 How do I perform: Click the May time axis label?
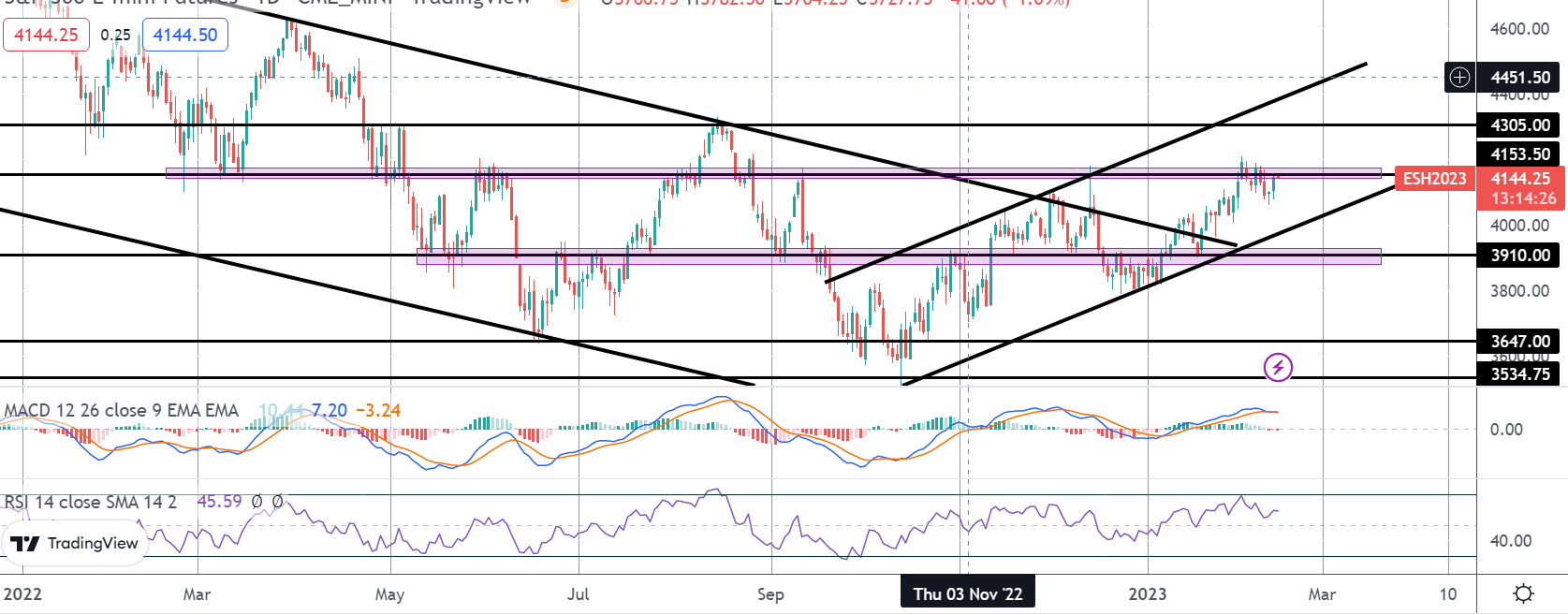(x=389, y=593)
